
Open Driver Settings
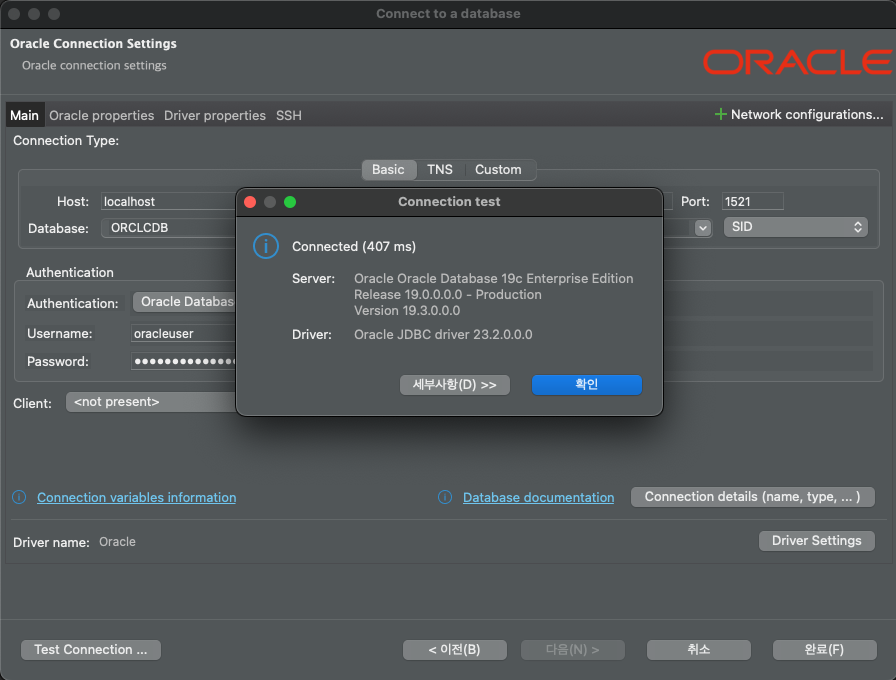[x=817, y=541]
